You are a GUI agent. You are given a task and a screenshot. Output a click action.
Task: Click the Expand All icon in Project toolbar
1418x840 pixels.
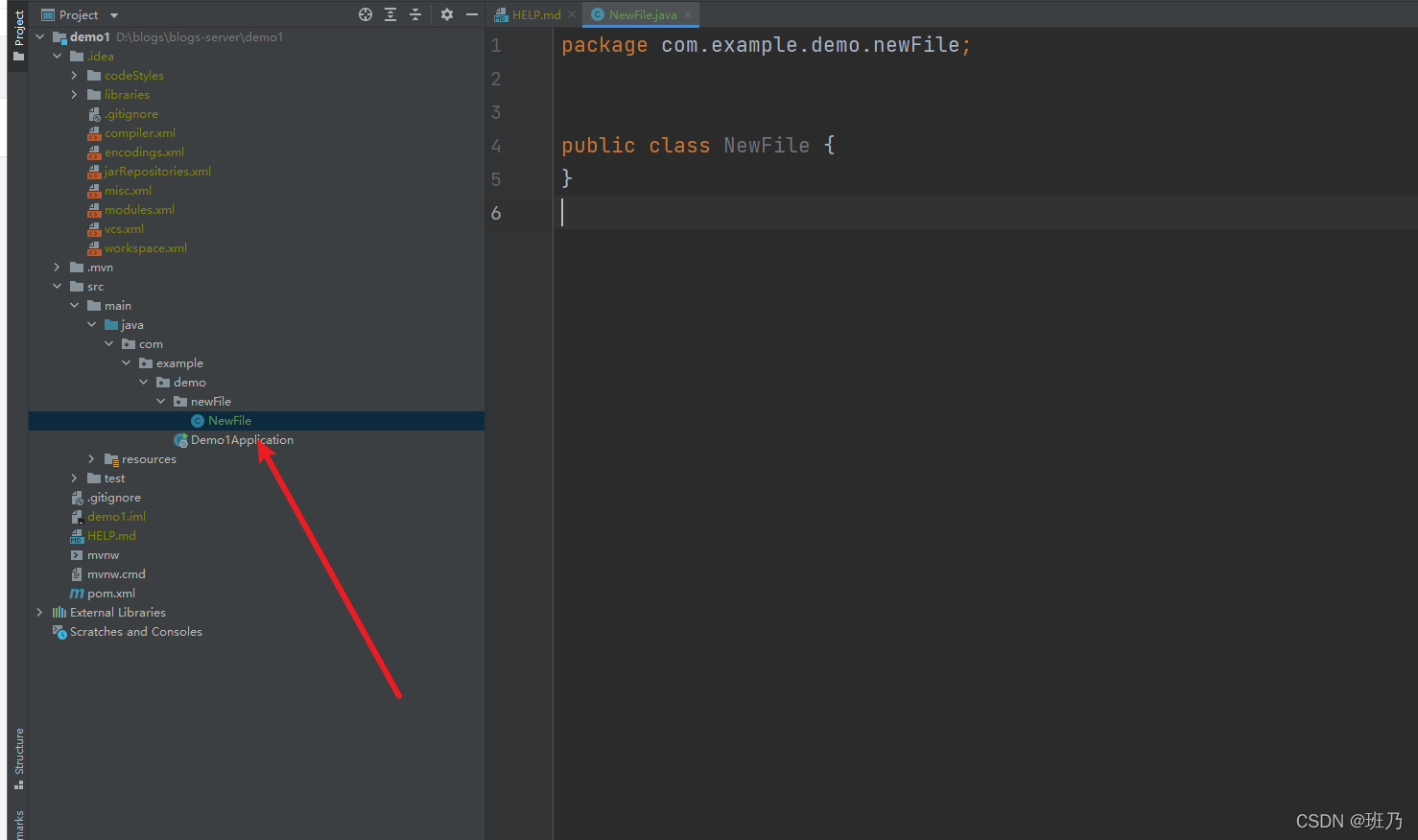pos(390,14)
